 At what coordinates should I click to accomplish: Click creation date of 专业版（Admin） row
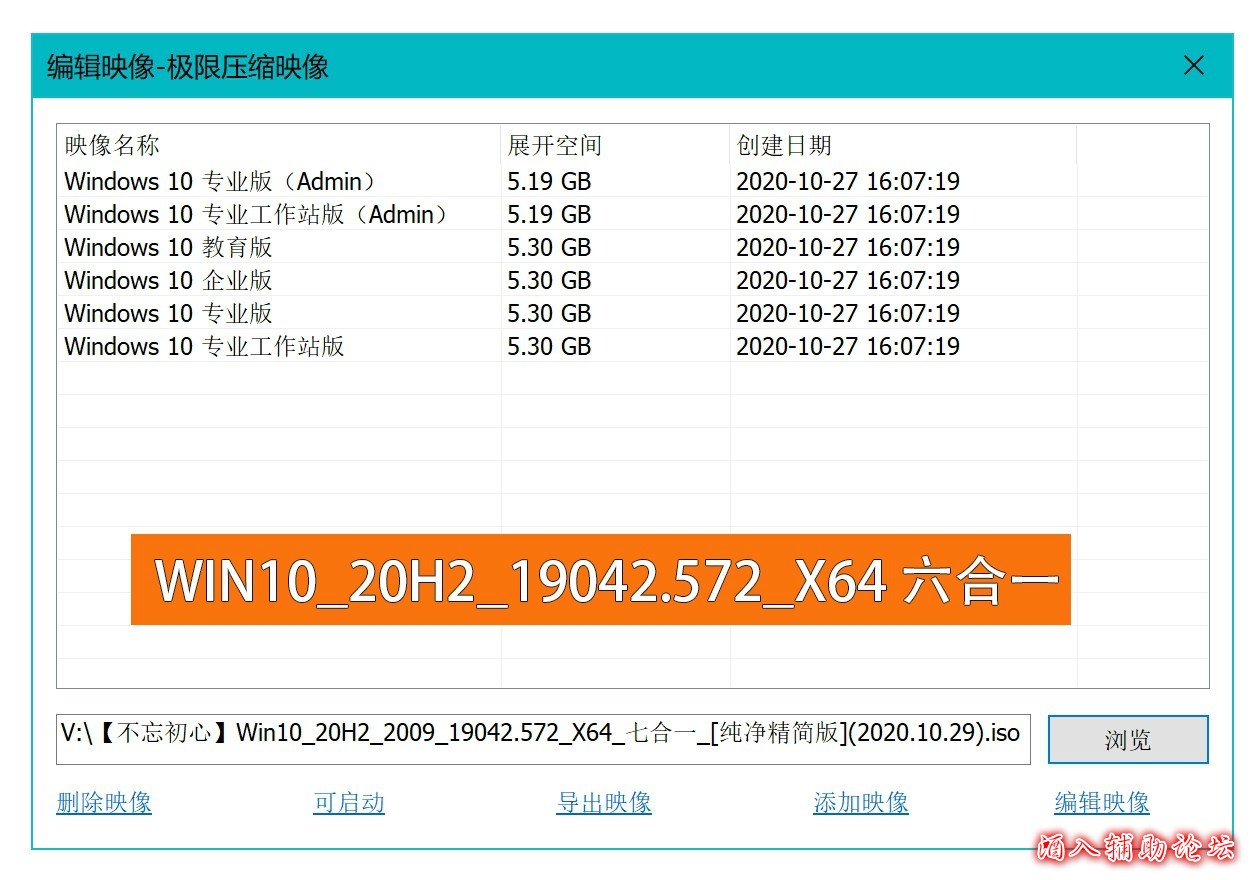pyautogui.click(x=848, y=181)
